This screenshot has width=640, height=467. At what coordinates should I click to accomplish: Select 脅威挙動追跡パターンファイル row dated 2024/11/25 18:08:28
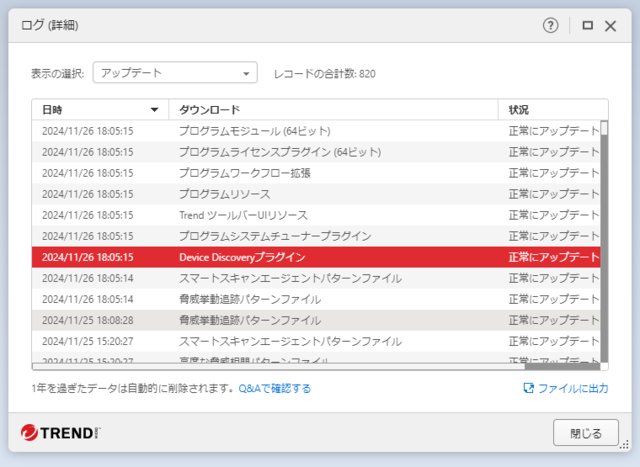[316, 320]
